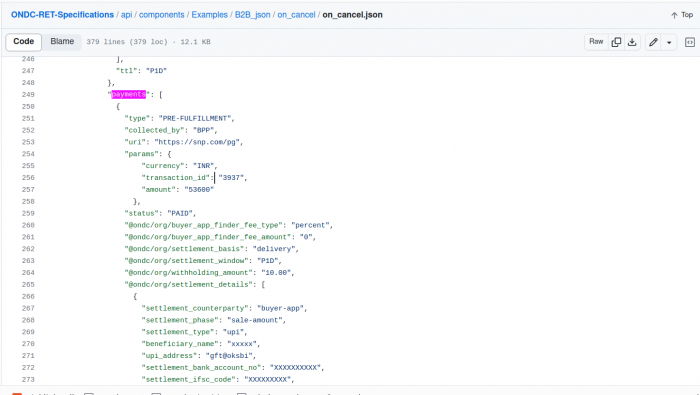Open more edit options dropdown caret
The image size is (700, 395).
[669, 42]
